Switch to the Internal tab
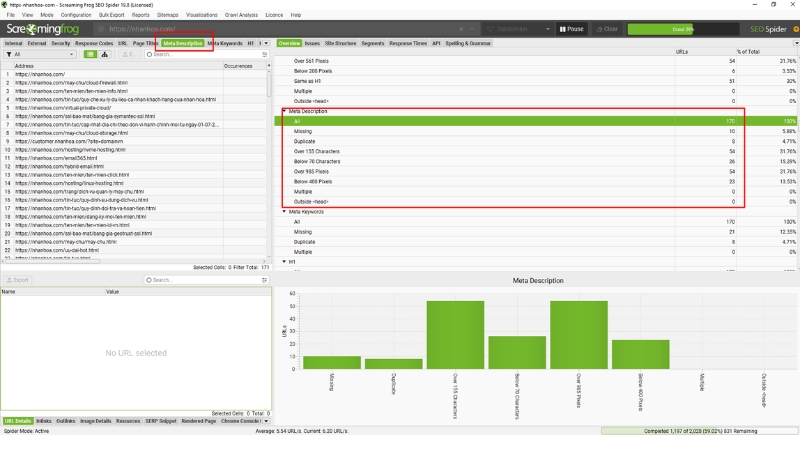The width and height of the screenshot is (800, 450). pos(13,43)
